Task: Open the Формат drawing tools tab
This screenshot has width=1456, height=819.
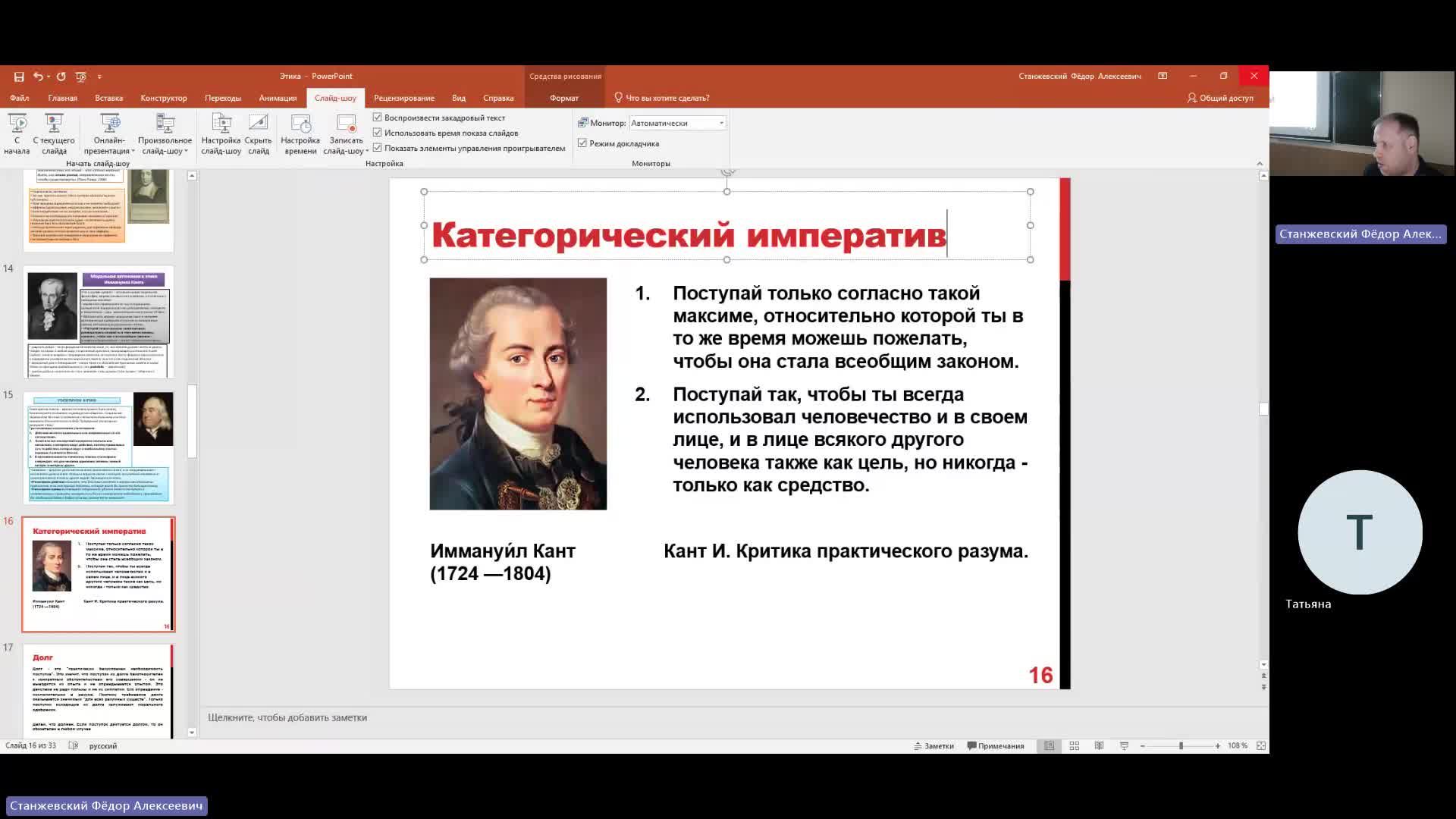Action: click(x=564, y=98)
